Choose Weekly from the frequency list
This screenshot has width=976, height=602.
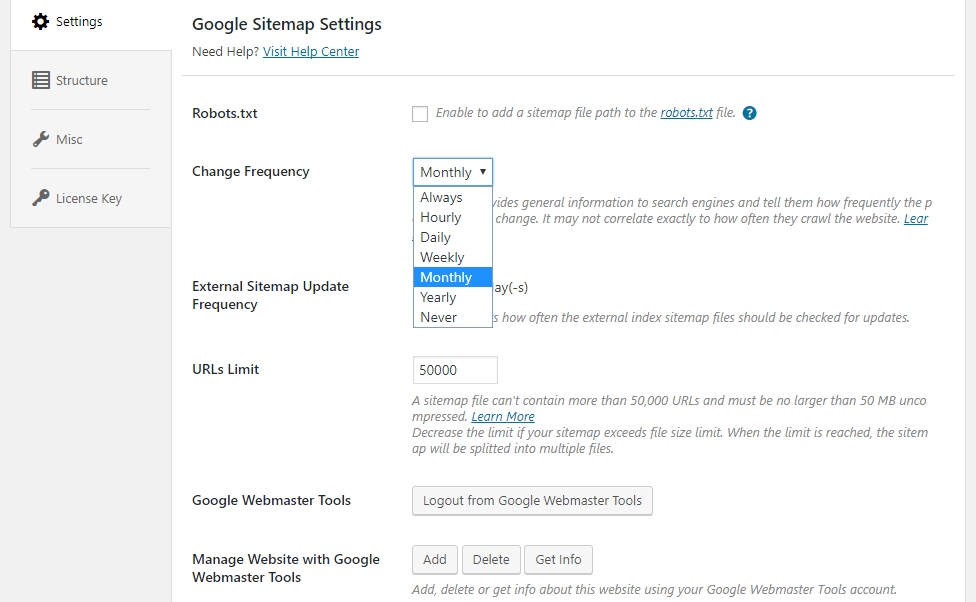coord(453,257)
